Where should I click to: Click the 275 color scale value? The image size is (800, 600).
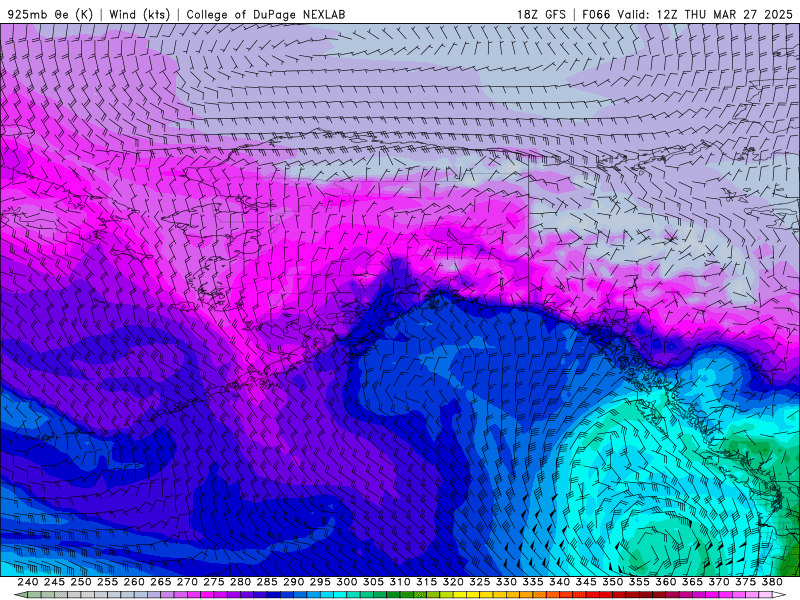[x=213, y=582]
